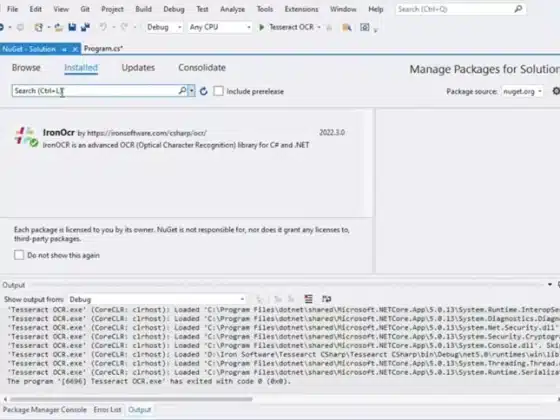This screenshot has height=420, width=560.
Task: Refresh the package list
Action: pos(204,91)
